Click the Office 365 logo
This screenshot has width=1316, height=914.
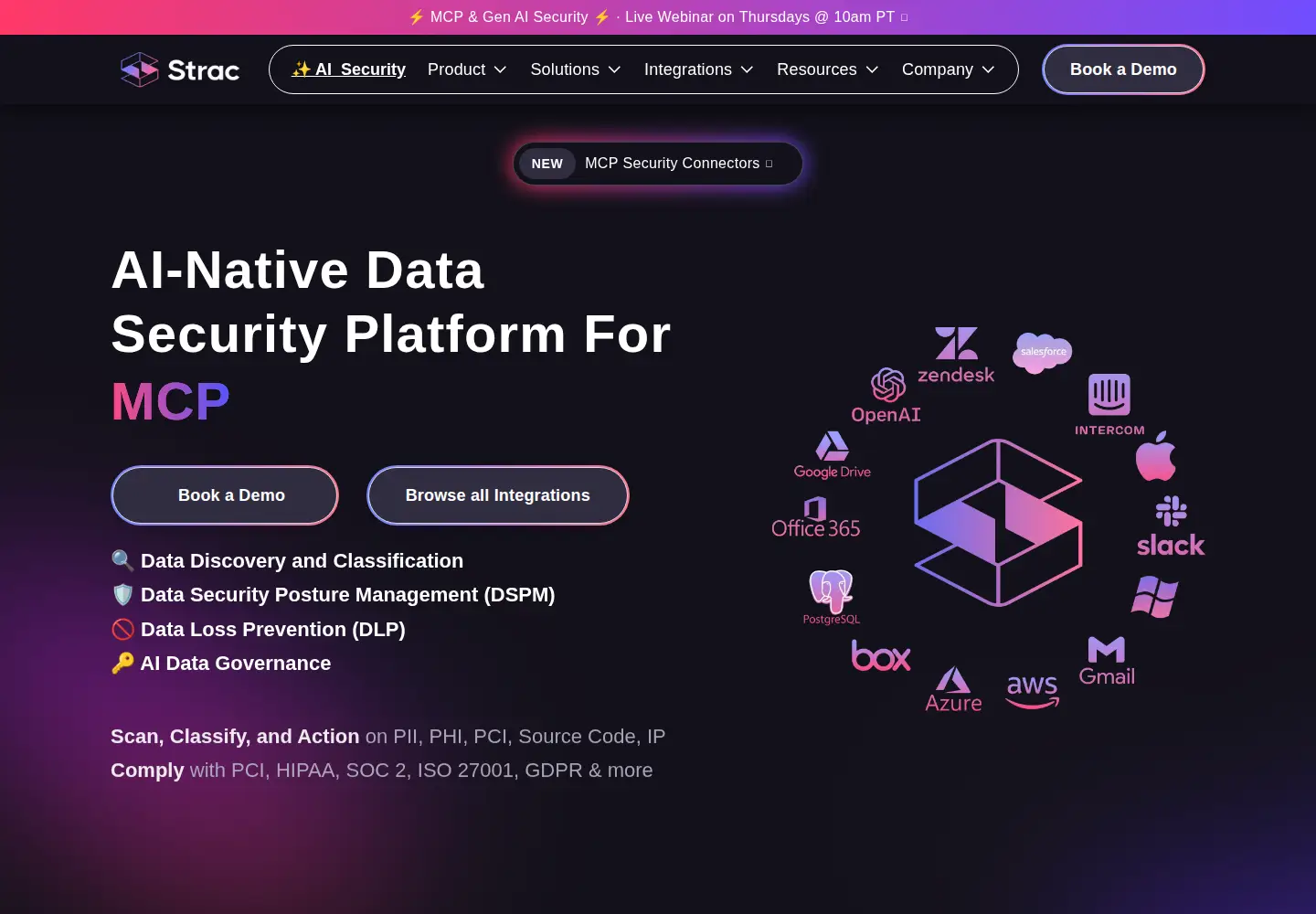coord(816,517)
